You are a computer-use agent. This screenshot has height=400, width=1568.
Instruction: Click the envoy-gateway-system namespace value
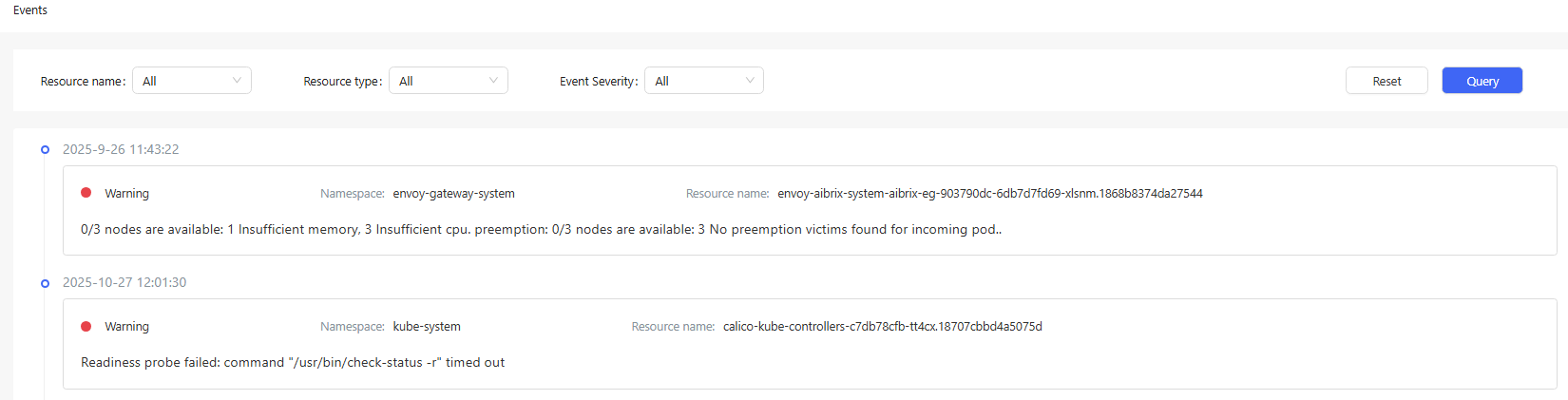[453, 194]
